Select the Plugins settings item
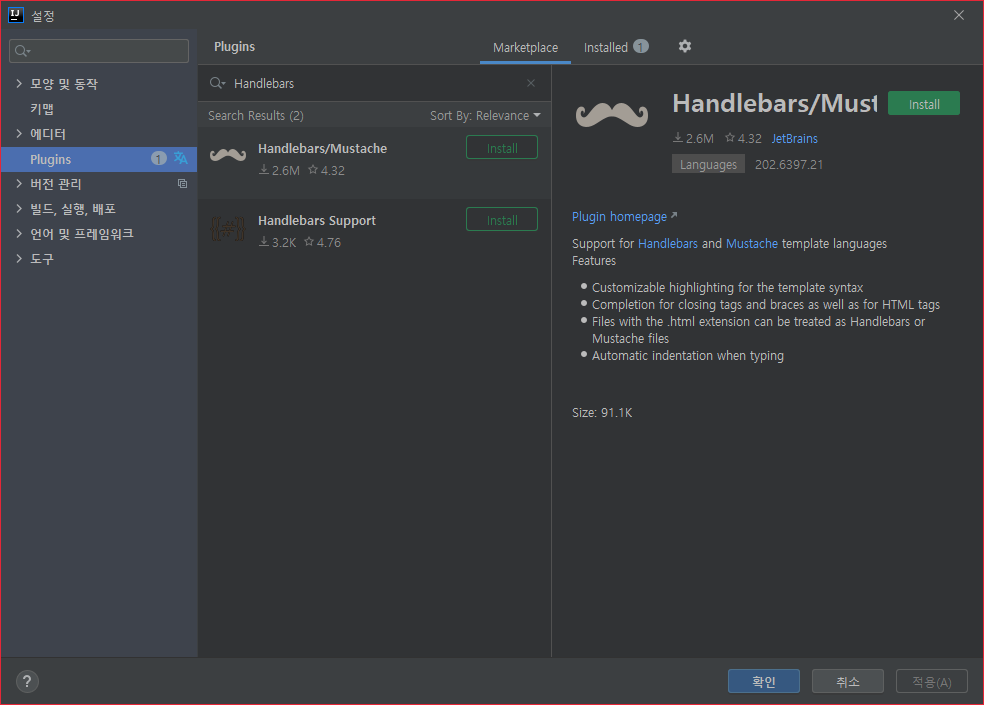Screen dimensions: 984x705 coord(99,159)
